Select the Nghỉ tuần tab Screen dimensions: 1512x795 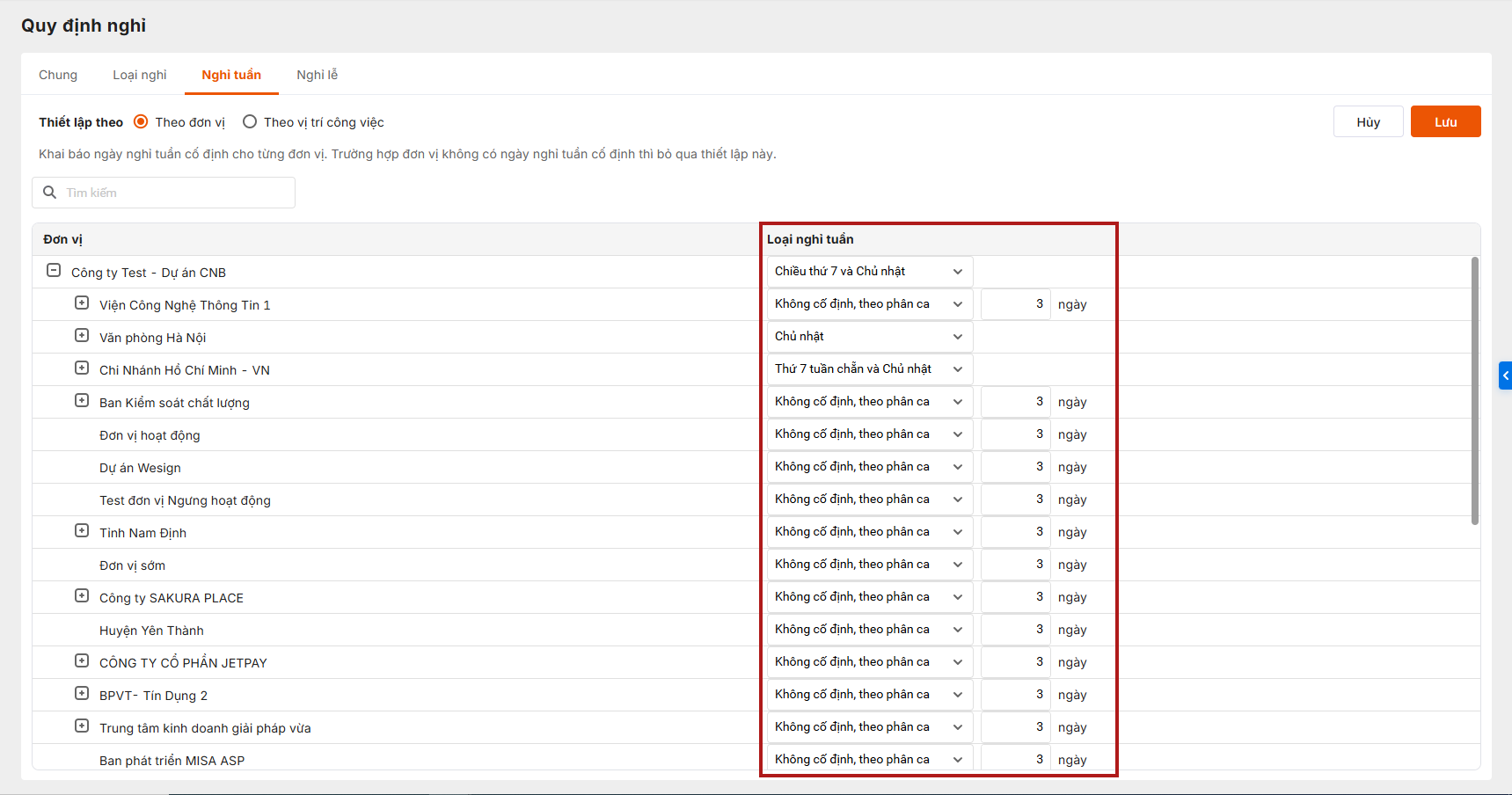tap(231, 75)
